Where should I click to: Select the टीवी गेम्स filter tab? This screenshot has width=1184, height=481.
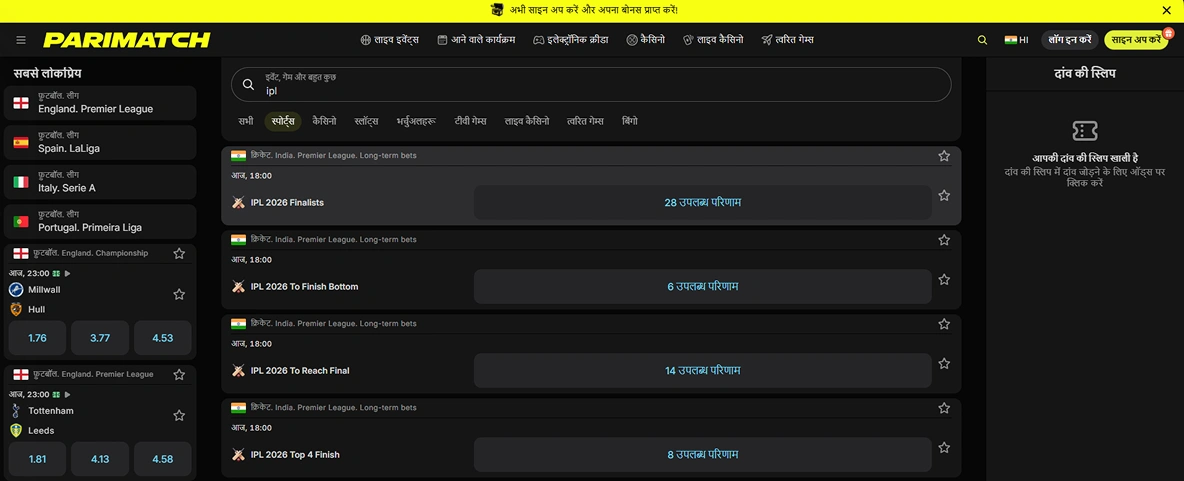[470, 121]
